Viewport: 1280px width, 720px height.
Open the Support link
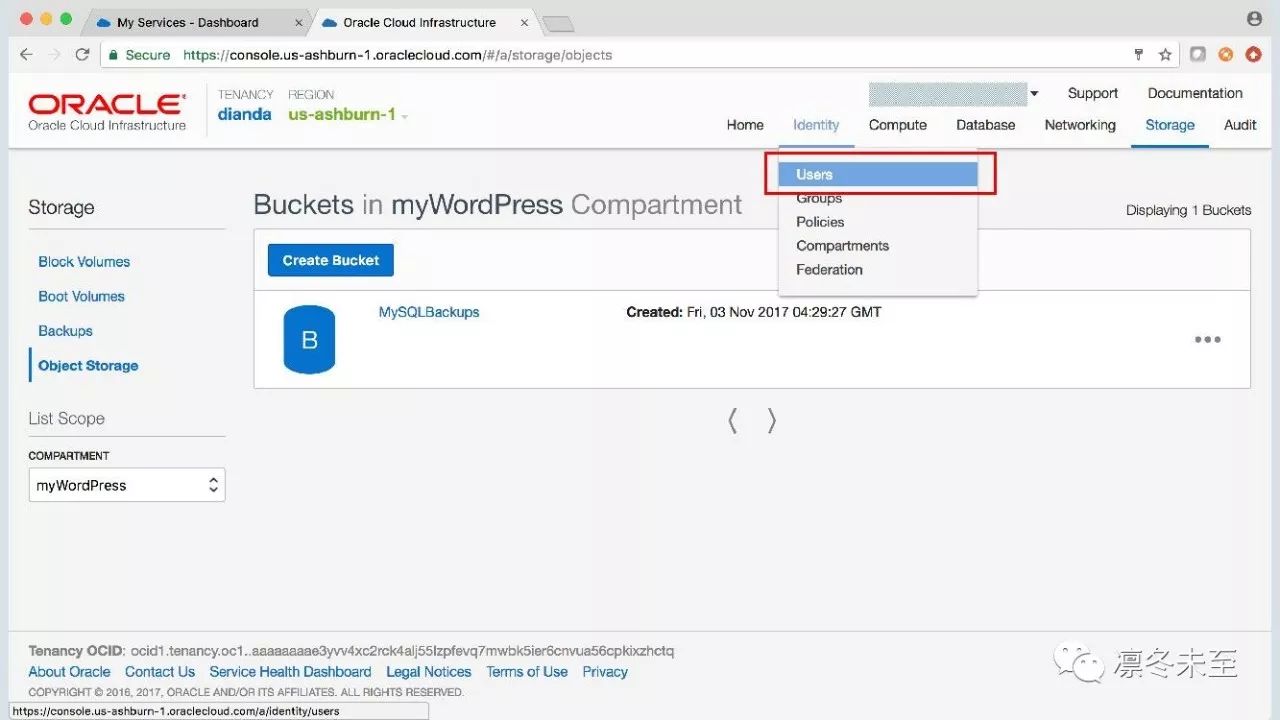pos(1093,93)
